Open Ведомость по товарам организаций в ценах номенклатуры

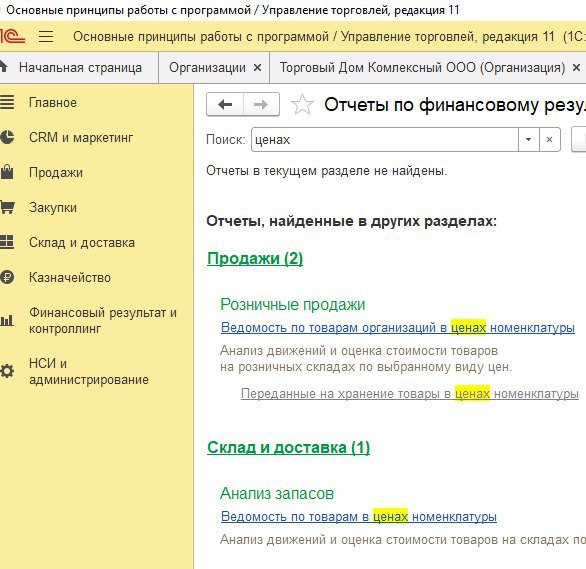coord(398,328)
